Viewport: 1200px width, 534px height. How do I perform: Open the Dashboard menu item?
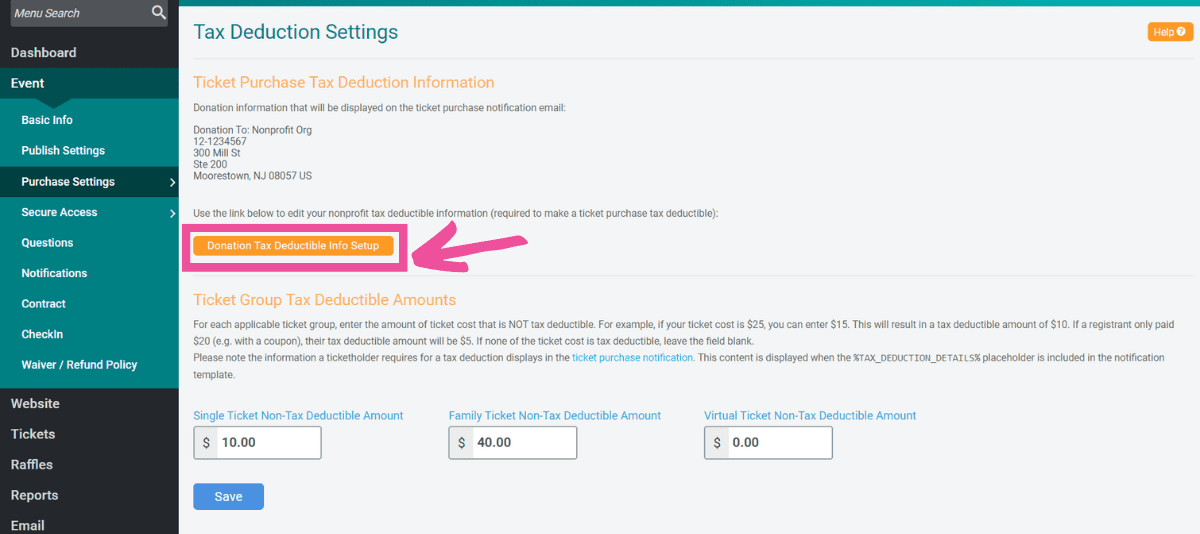44,53
